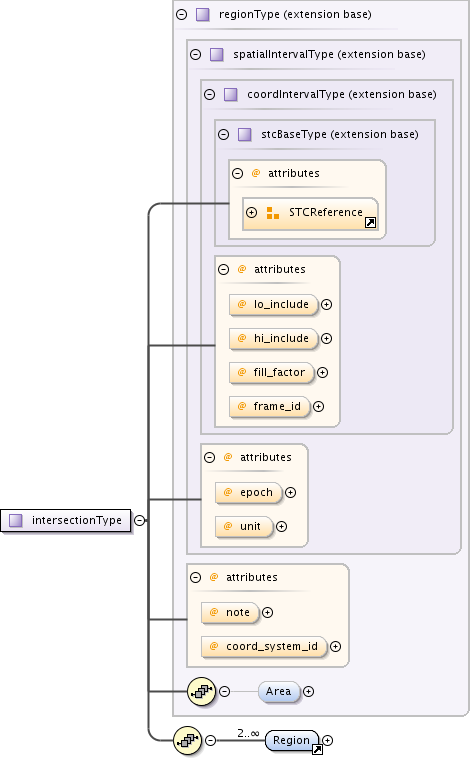Click the Region reference arrow icon
This screenshot has width=471, height=760.
tap(317, 750)
